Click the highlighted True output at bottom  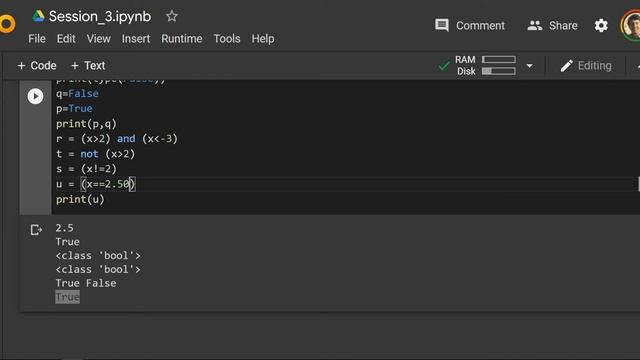(68, 297)
